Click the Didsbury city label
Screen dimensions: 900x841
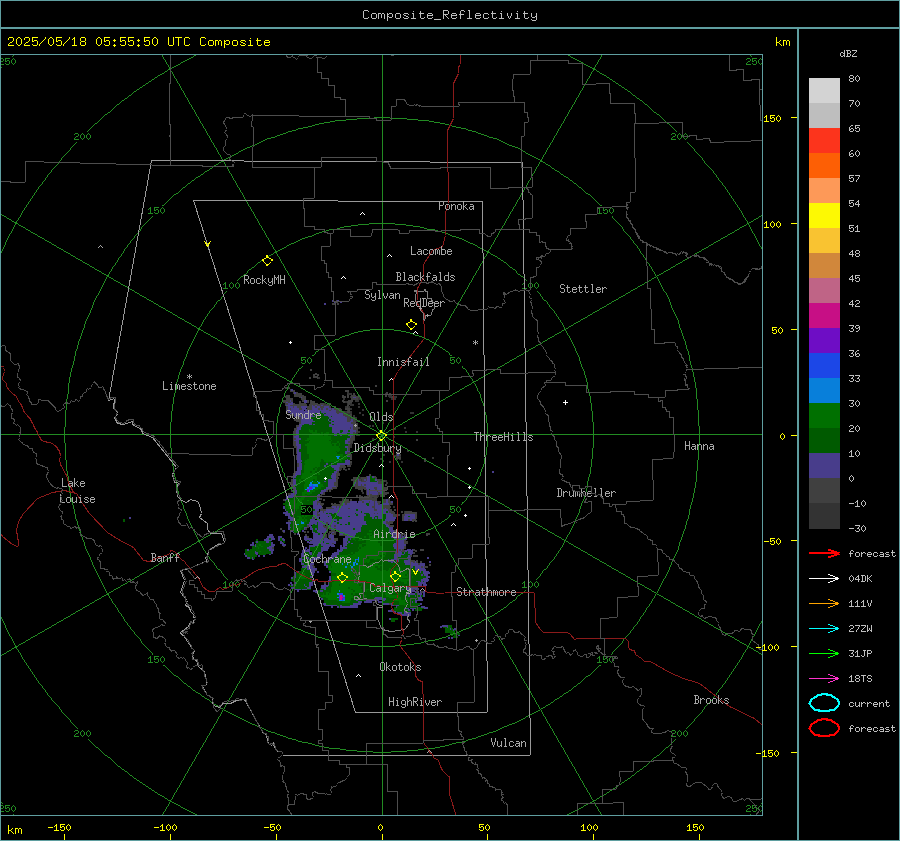click(x=377, y=448)
